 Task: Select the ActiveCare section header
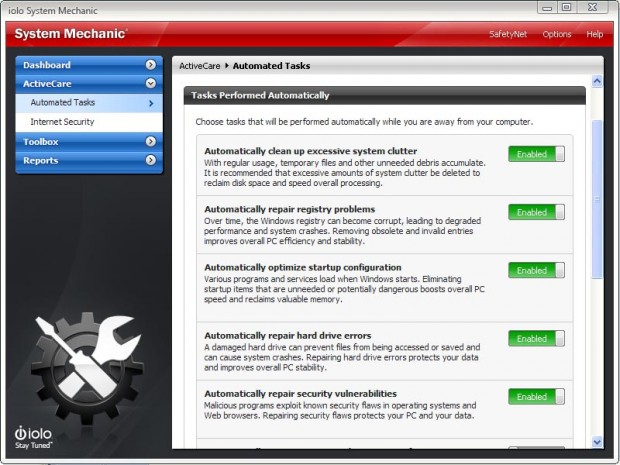coord(89,84)
